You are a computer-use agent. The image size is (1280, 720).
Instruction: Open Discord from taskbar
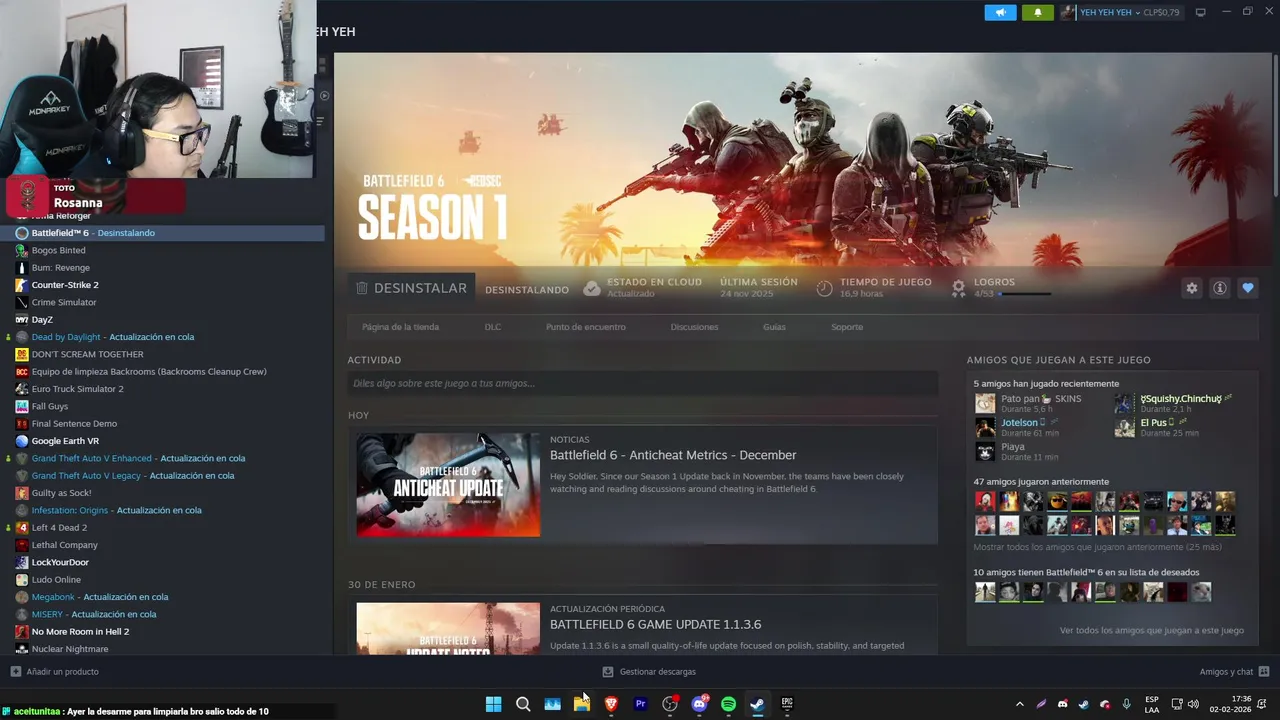tap(699, 704)
